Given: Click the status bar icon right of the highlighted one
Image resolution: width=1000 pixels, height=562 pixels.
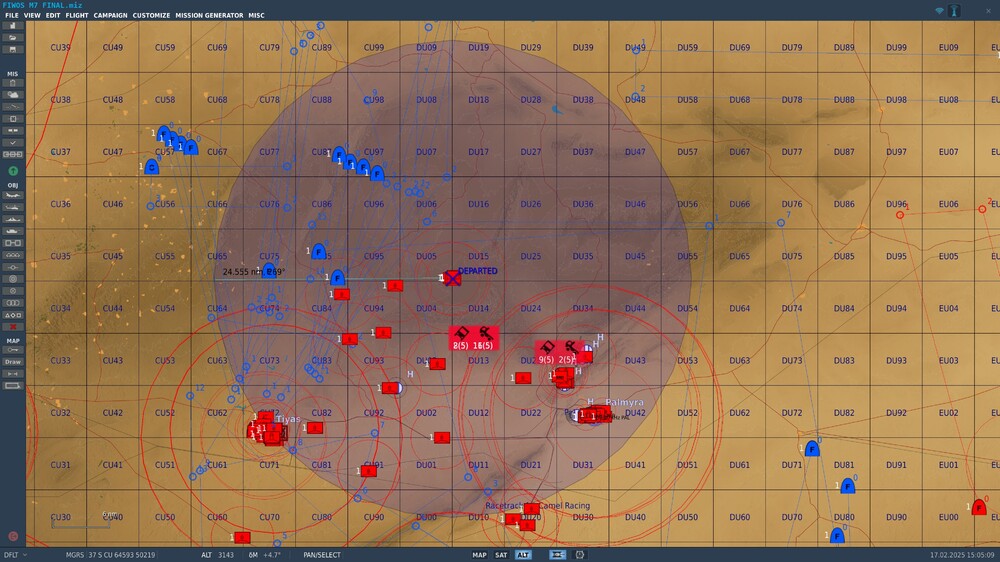Looking at the screenshot, I should click(580, 555).
